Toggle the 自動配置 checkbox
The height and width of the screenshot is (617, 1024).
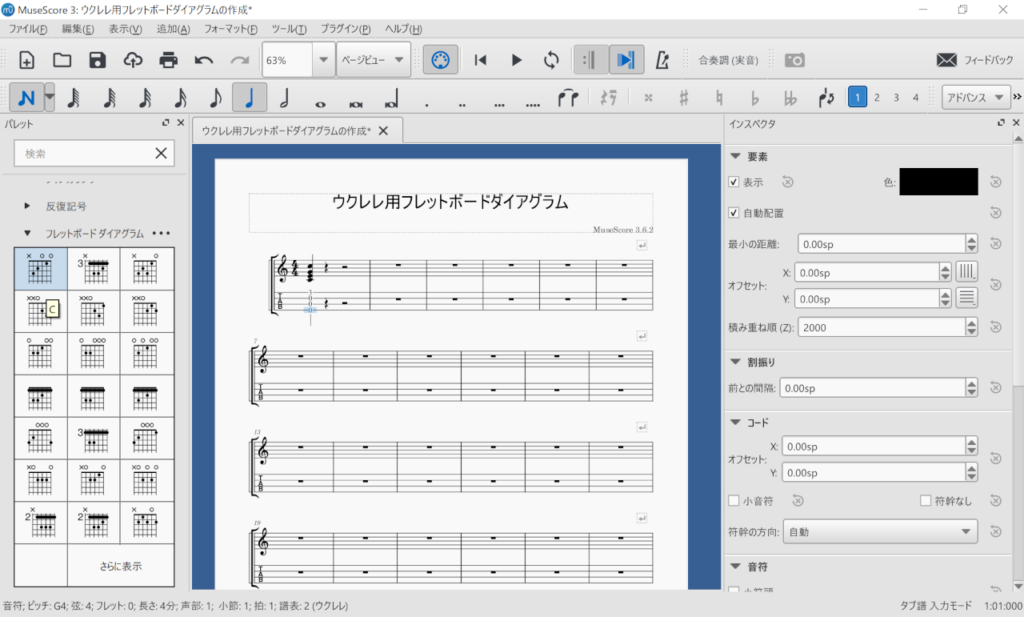point(734,213)
